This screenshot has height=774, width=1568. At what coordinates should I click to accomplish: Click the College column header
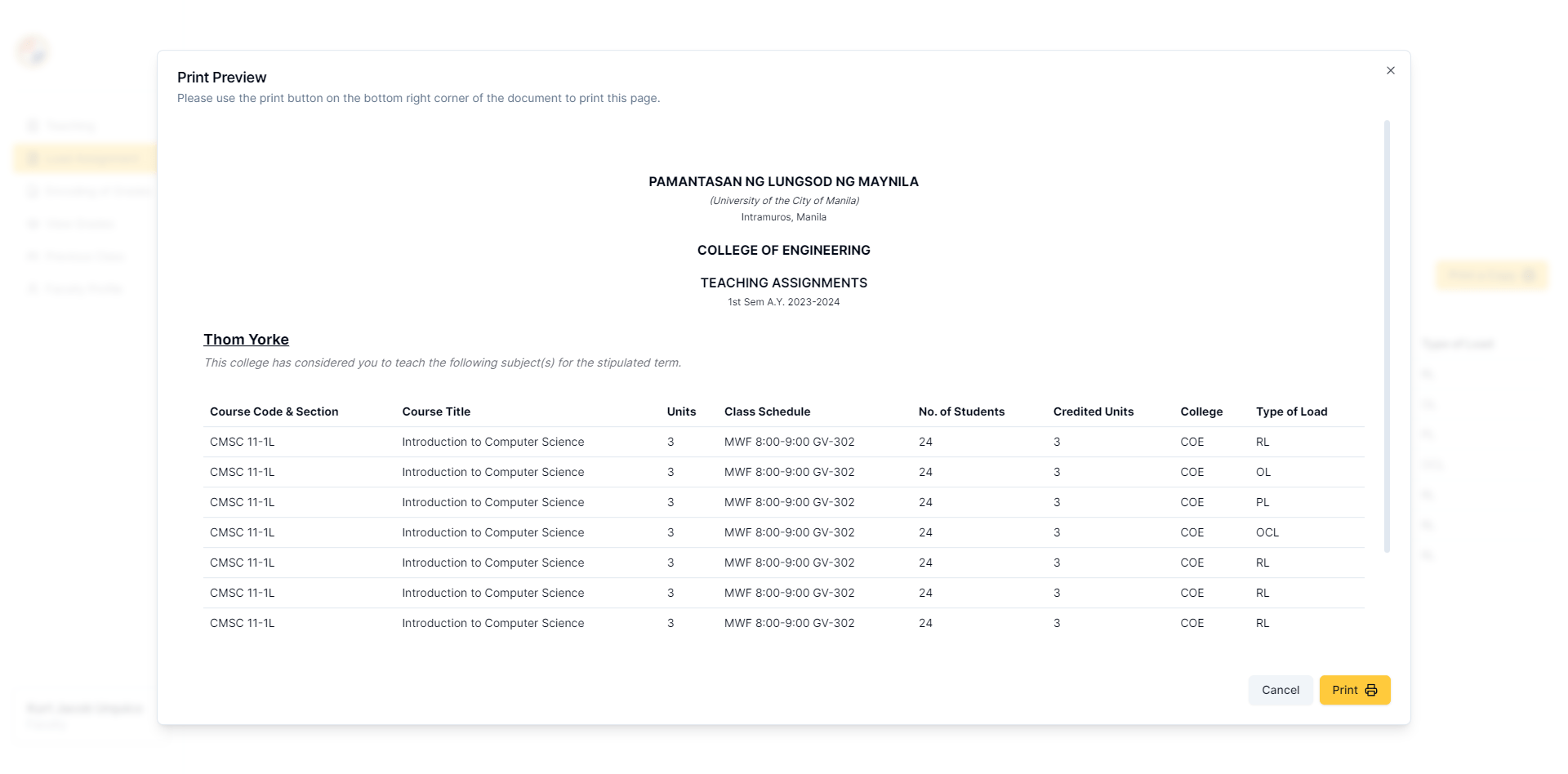pos(1201,411)
